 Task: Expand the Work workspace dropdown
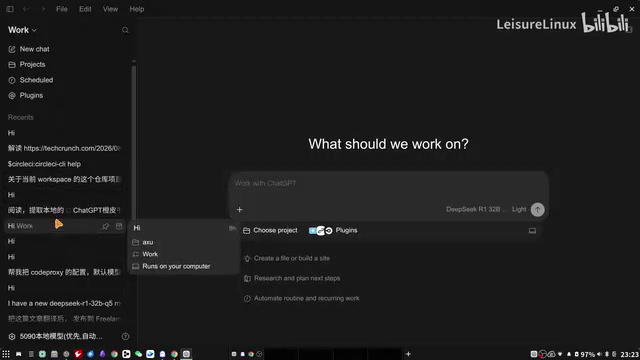tap(22, 30)
